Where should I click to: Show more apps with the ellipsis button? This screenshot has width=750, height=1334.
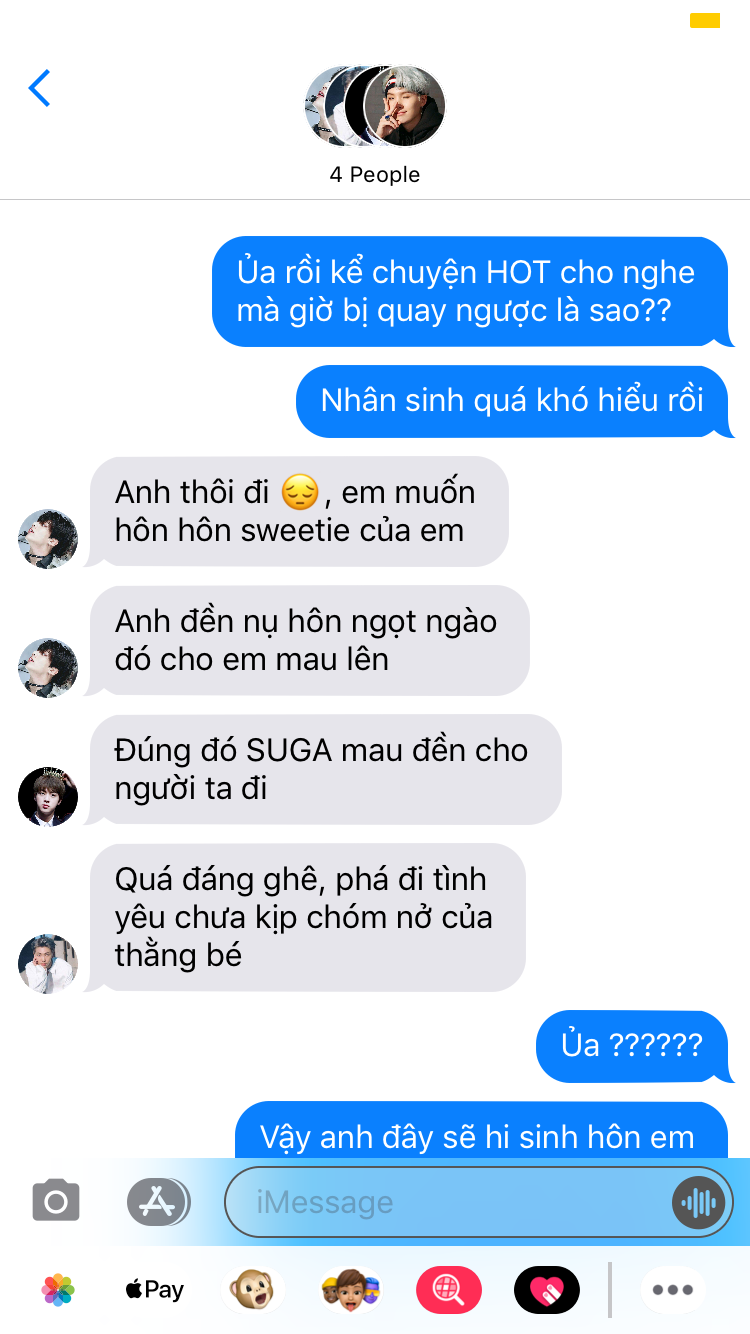[x=672, y=1290]
